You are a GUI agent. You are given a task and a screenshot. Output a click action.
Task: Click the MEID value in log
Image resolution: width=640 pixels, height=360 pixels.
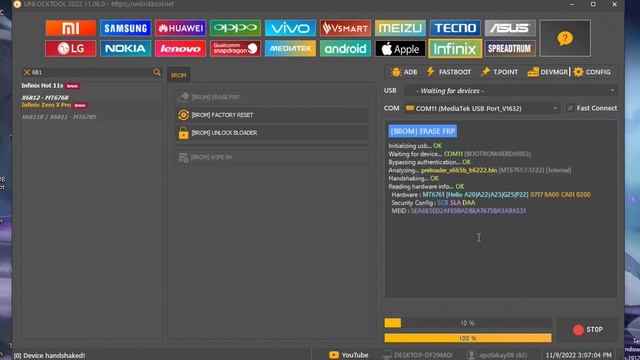(x=468, y=211)
